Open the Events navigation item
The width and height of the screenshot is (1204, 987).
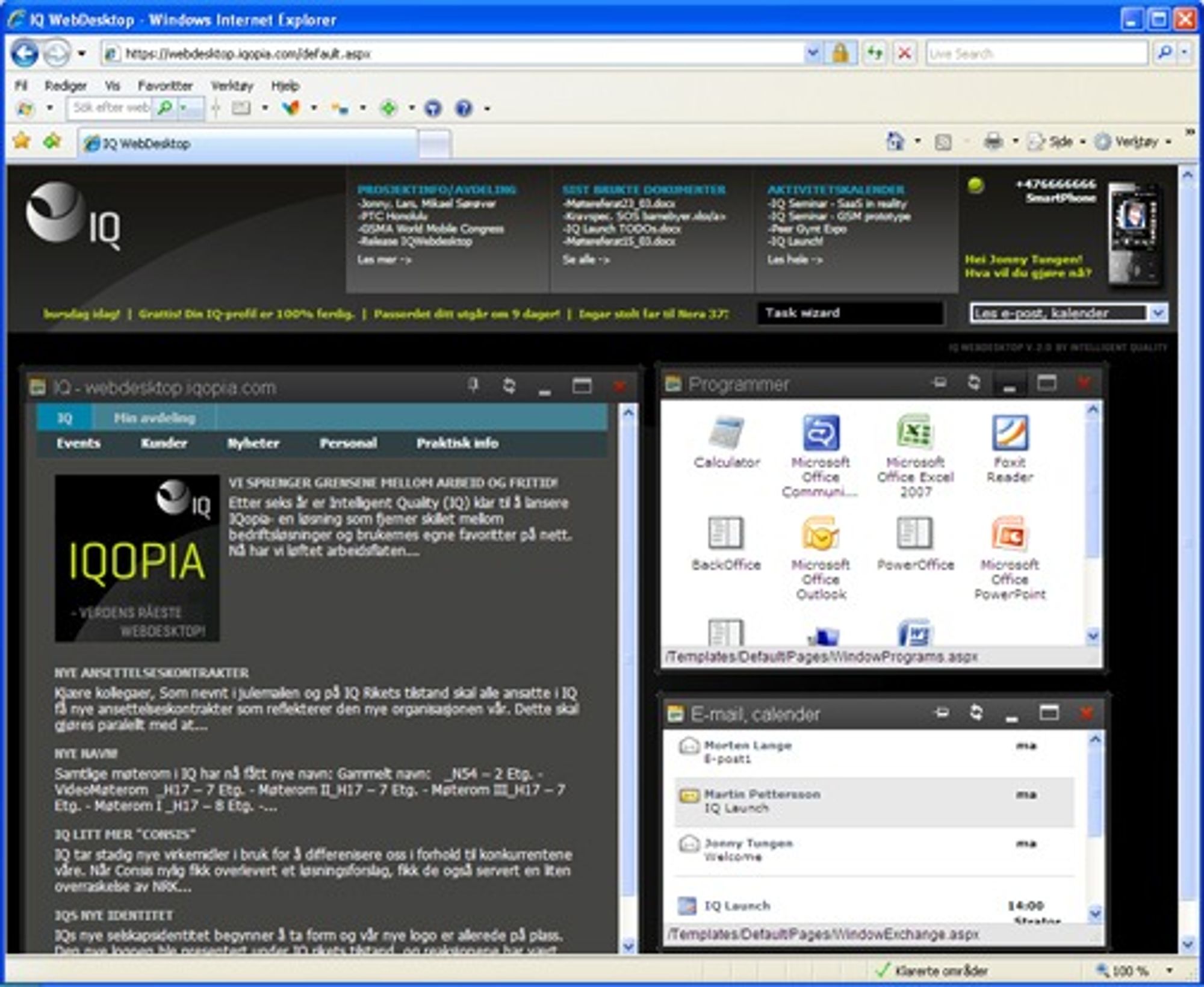pyautogui.click(x=78, y=443)
